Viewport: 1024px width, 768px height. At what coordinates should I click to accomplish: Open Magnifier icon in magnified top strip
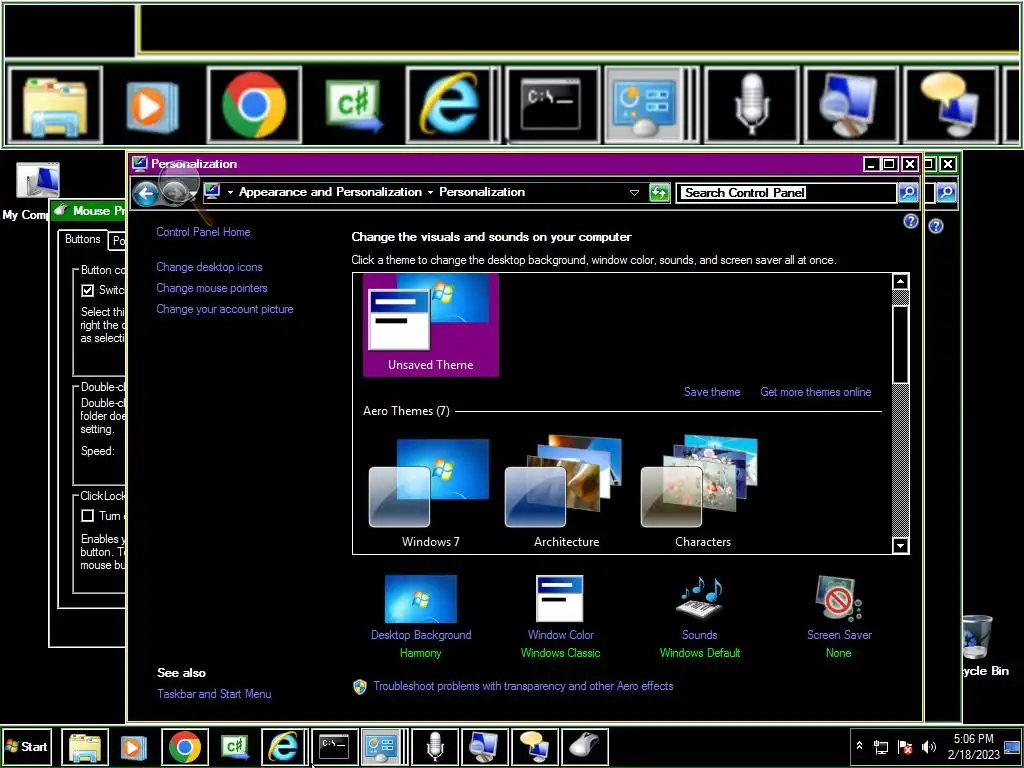[x=851, y=105]
